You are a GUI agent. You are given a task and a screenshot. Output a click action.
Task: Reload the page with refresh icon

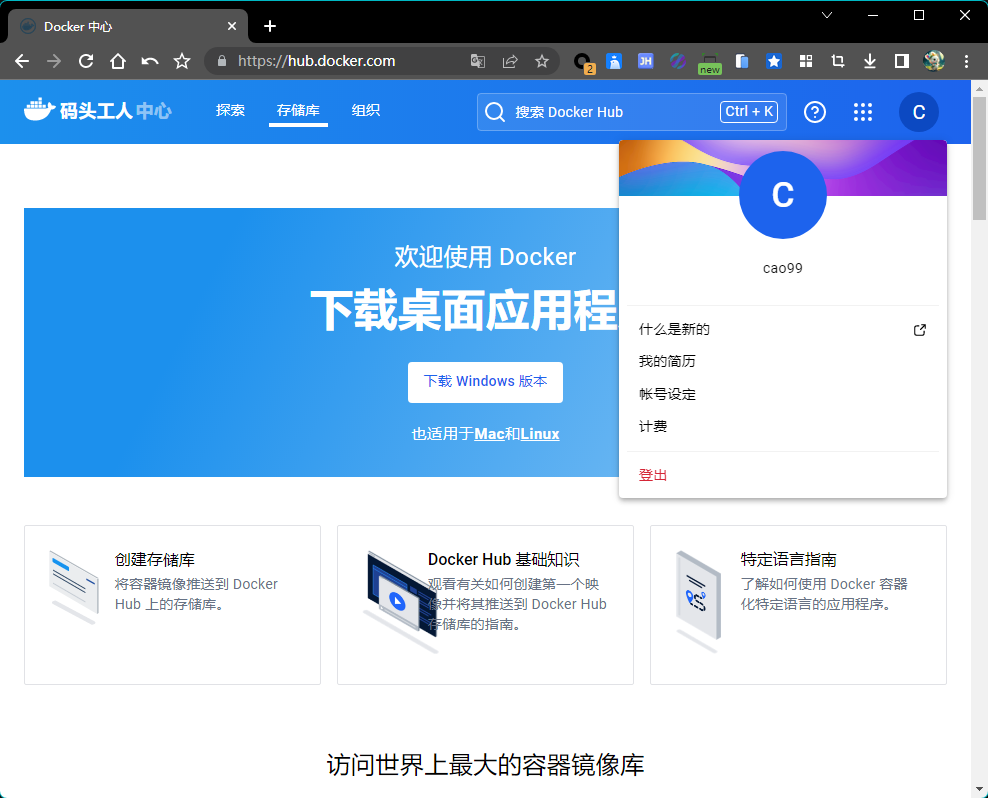click(x=86, y=61)
